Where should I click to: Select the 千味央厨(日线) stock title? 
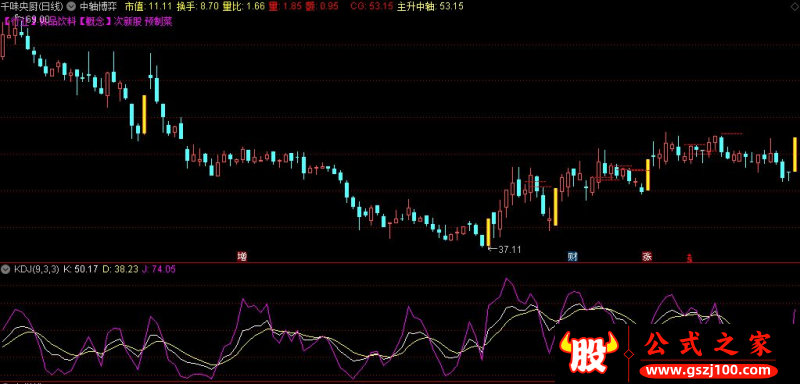32,7
